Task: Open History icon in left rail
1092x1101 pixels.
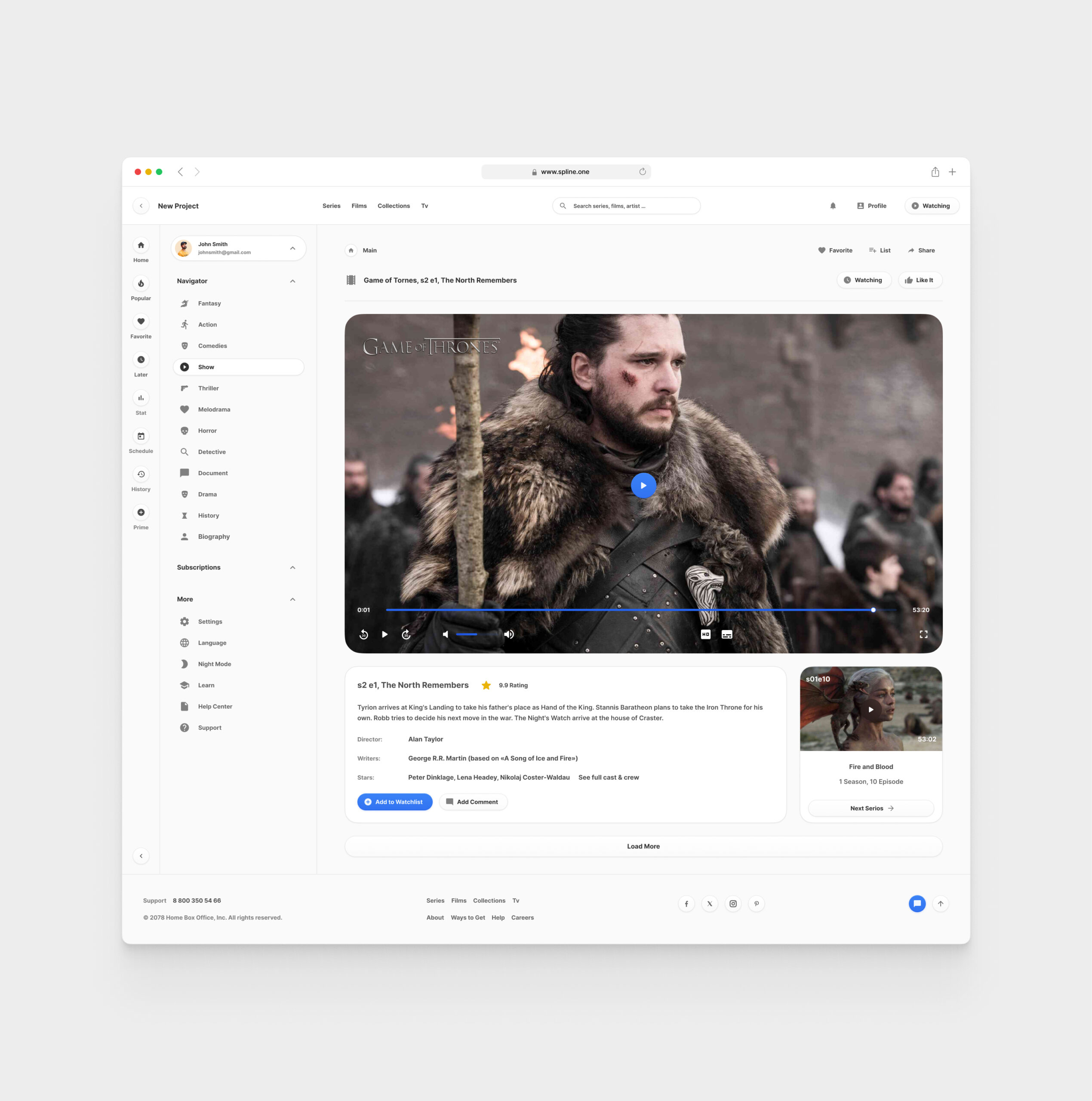Action: pyautogui.click(x=141, y=474)
